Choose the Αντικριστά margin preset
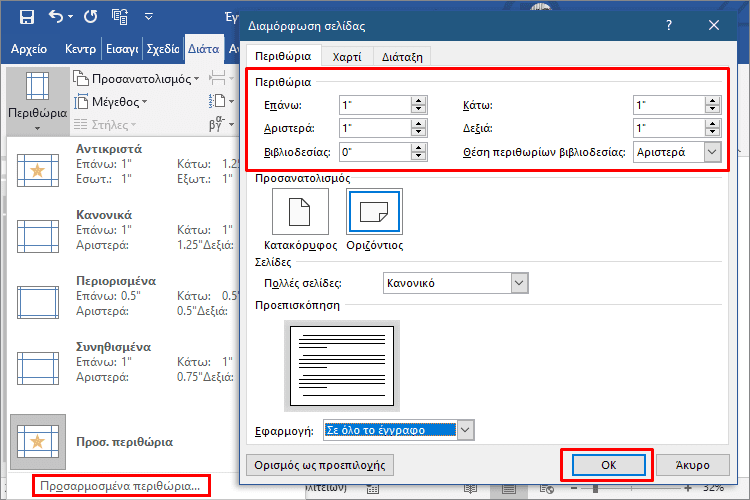750x500 pixels. click(x=123, y=164)
